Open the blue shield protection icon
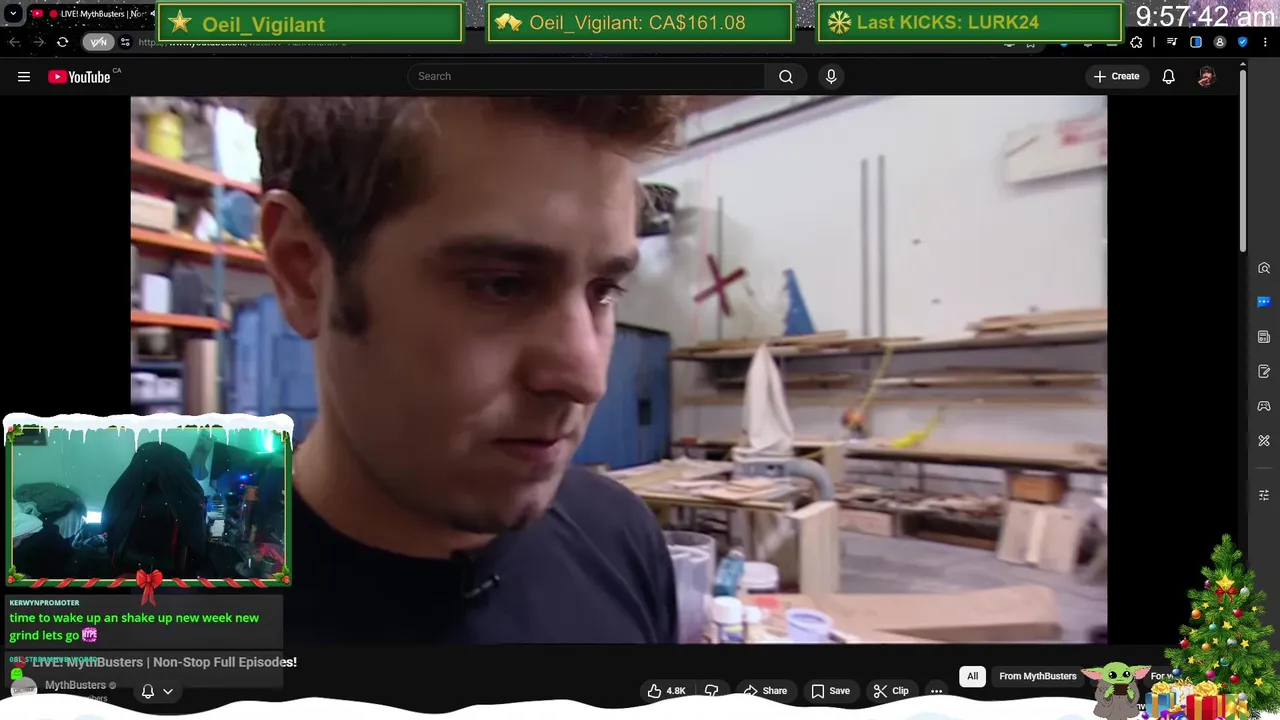This screenshot has width=1280, height=720. [1243, 42]
